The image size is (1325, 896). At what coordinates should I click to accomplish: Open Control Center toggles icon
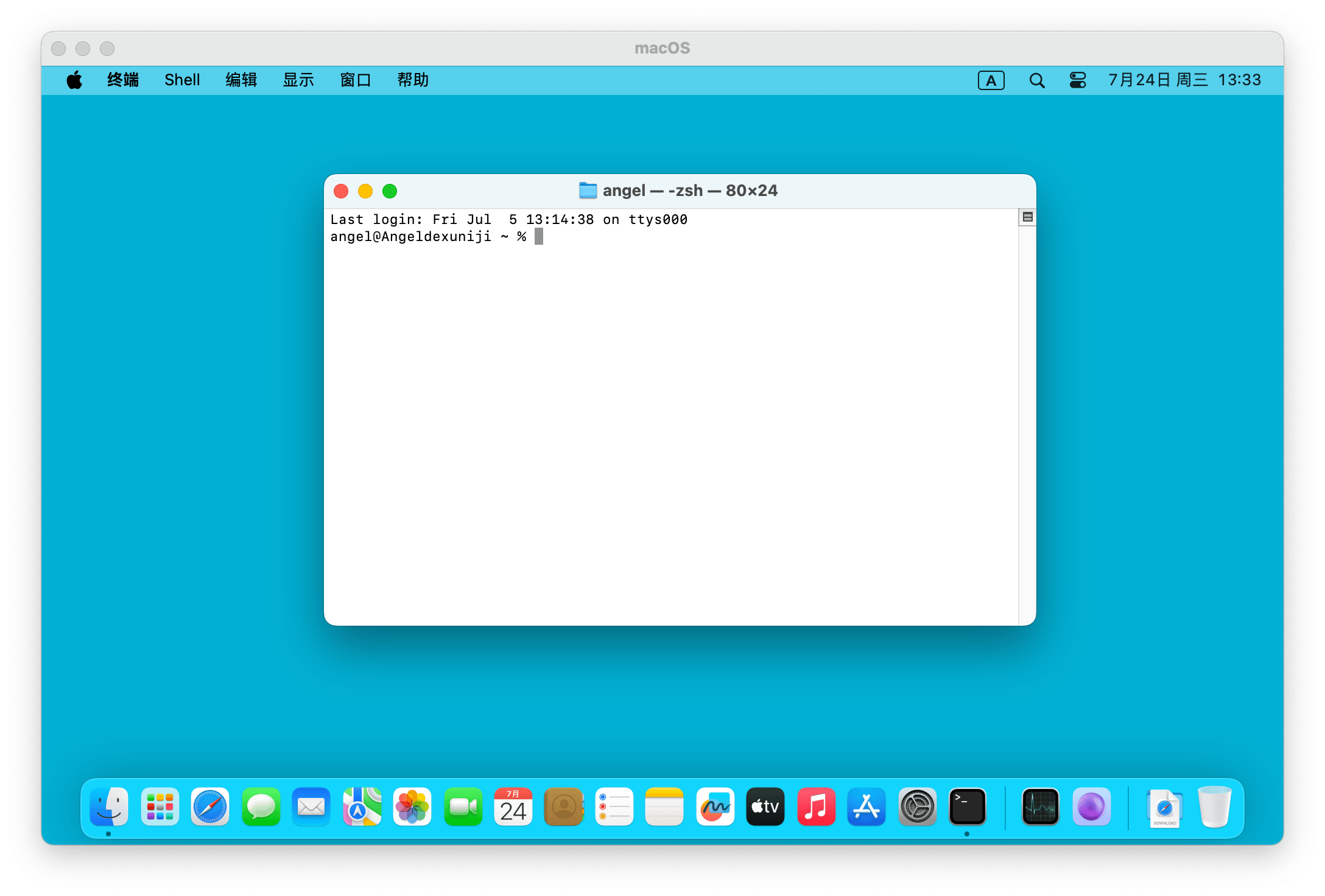coord(1077,80)
